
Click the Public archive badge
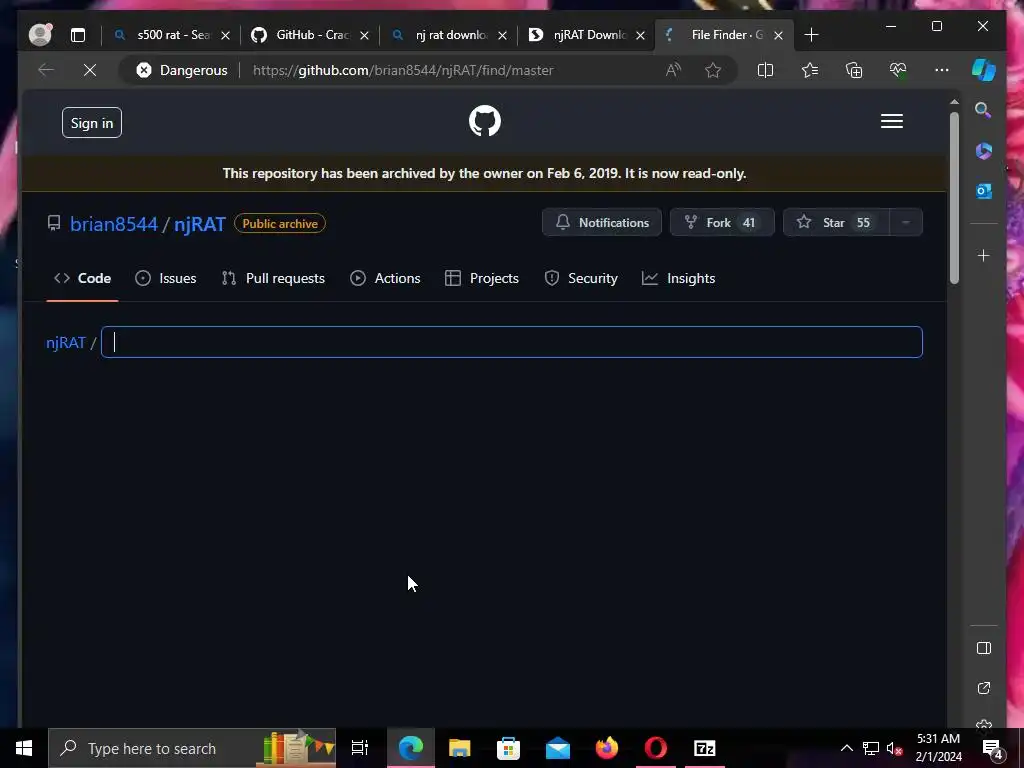click(280, 223)
